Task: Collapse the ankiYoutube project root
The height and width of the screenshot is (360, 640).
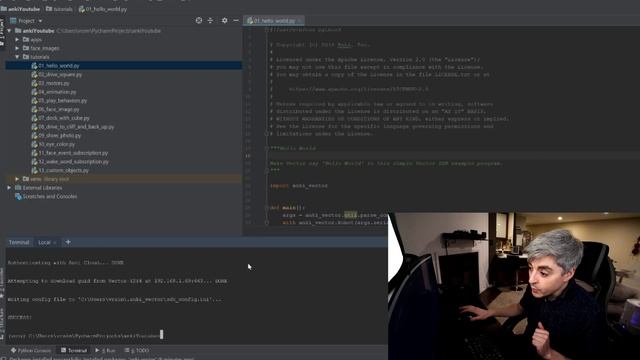Action: 9,31
